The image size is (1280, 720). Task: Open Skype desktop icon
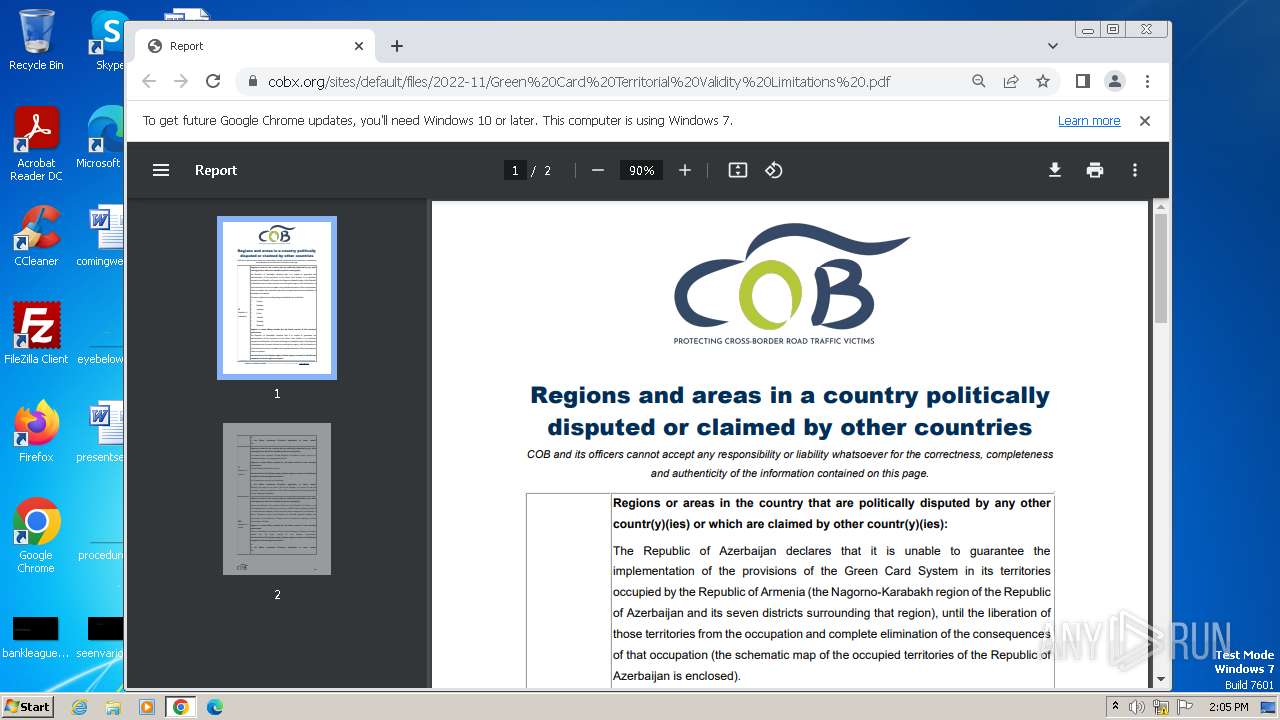(108, 40)
